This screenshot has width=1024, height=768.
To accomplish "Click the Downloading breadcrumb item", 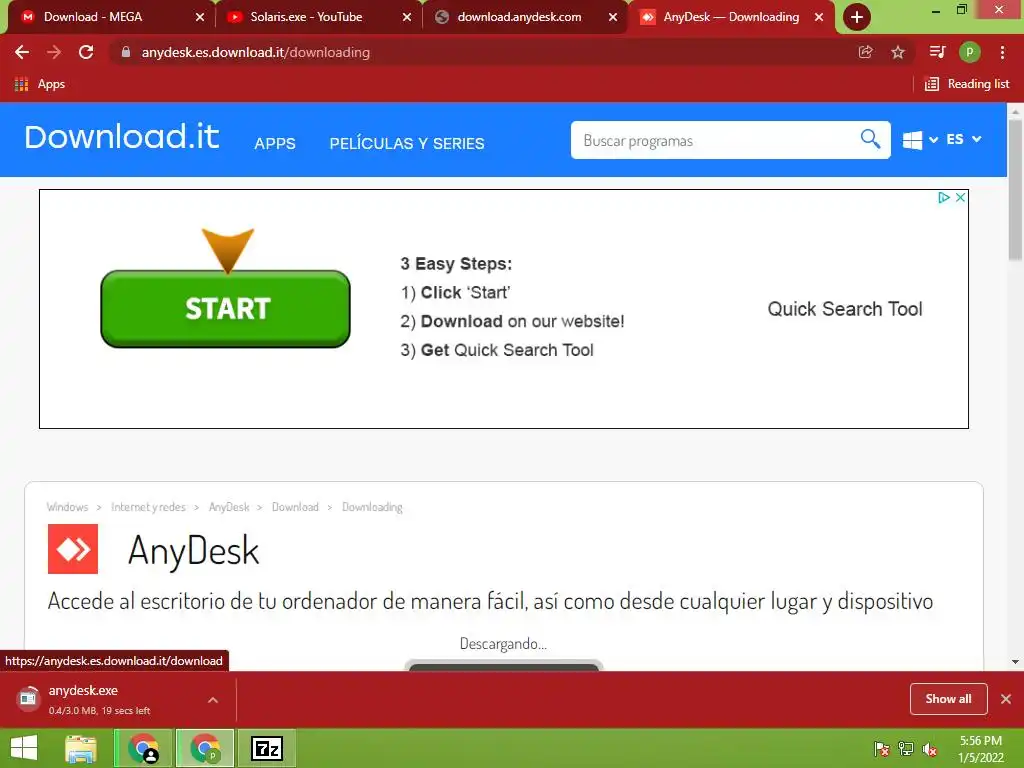I will pos(372,507).
